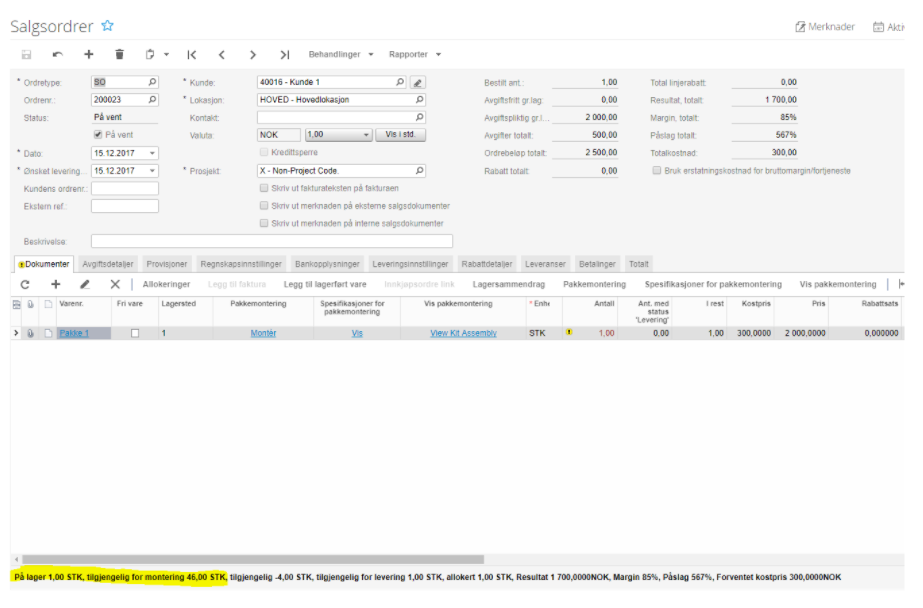Viewport: 923px width, 608px height.
Task: Open the Regnskapsinnstillinger tab
Action: (x=241, y=264)
